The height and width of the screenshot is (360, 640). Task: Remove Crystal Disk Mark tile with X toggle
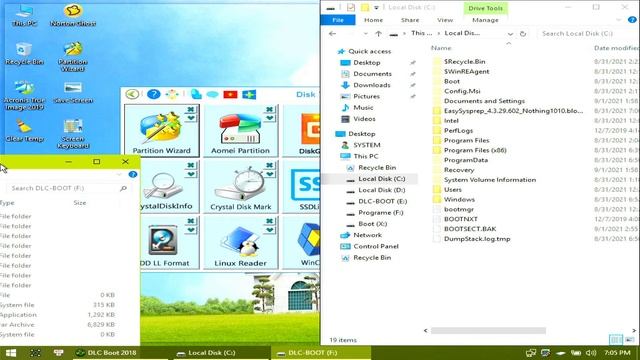tap(269, 165)
